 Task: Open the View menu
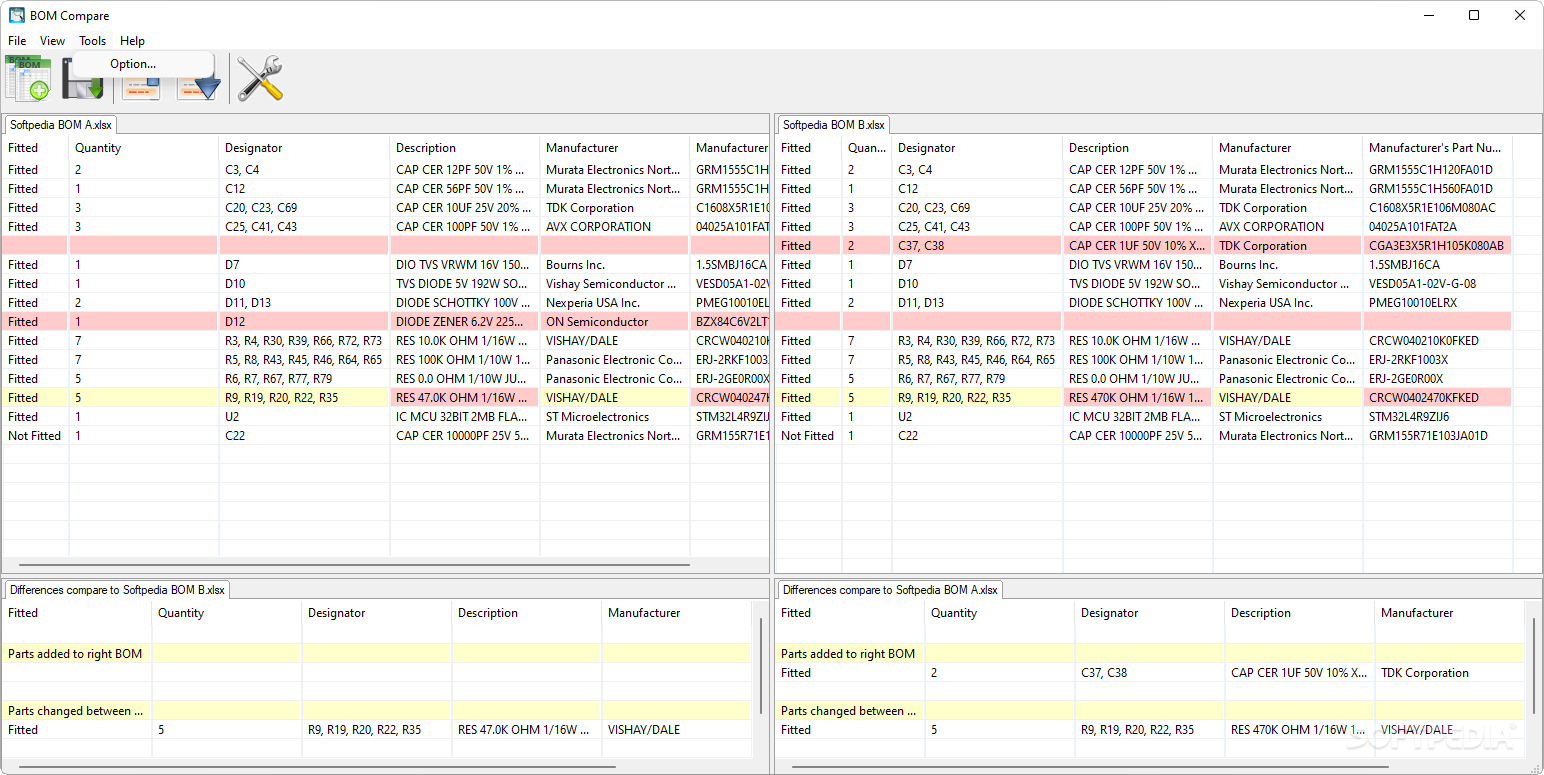[x=52, y=41]
